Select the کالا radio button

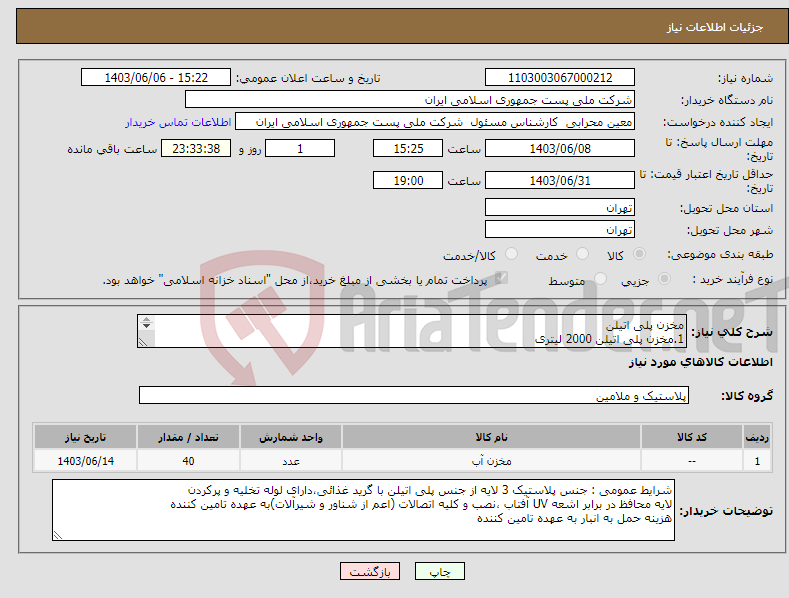point(639,254)
